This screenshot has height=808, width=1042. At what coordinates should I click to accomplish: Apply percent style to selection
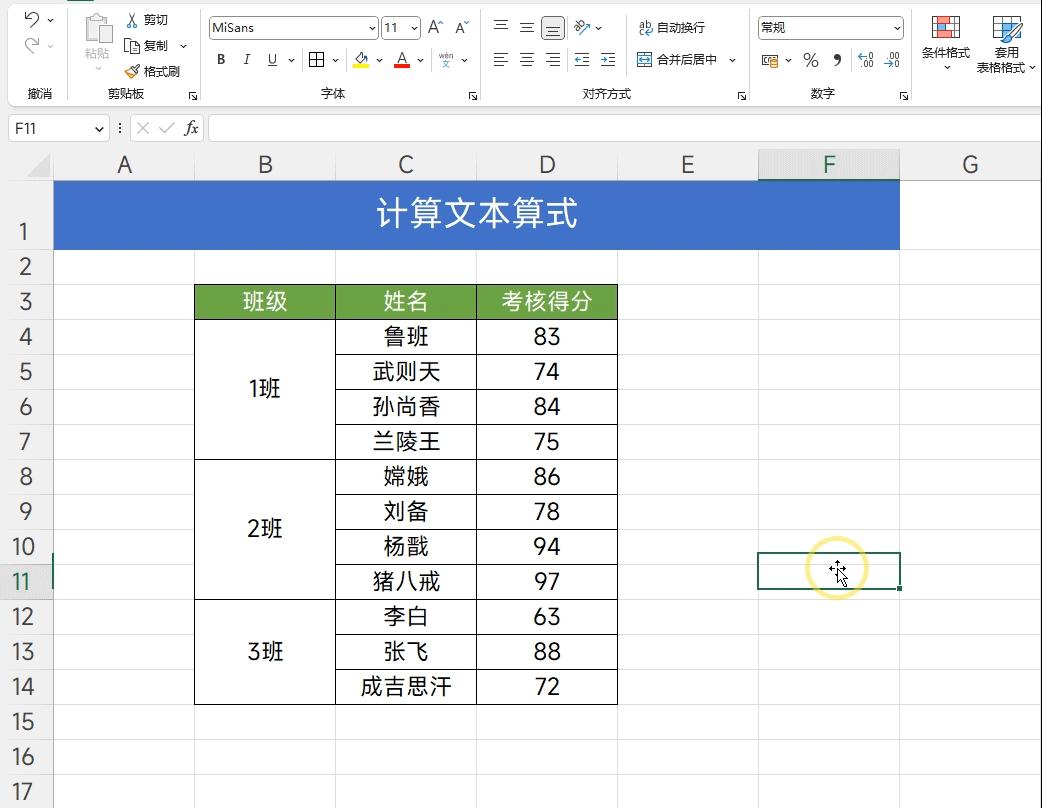(811, 60)
